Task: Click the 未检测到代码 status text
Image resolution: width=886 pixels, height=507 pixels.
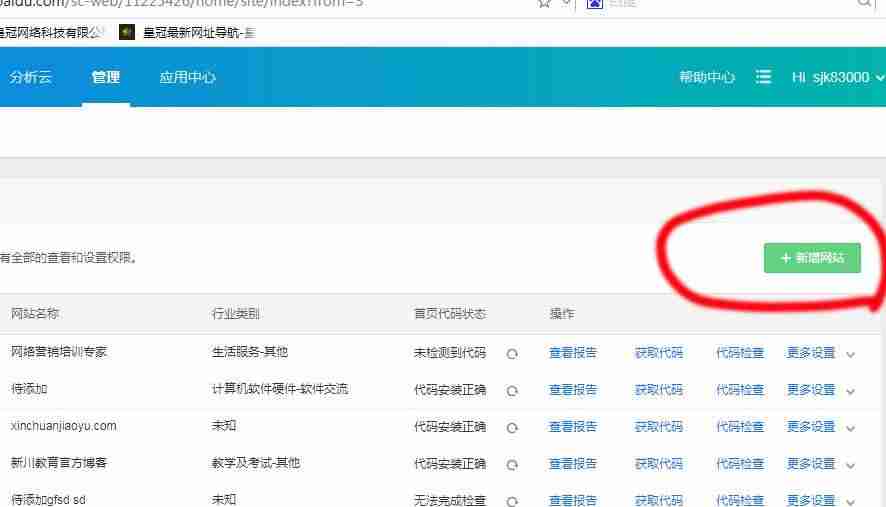Action: pos(450,353)
